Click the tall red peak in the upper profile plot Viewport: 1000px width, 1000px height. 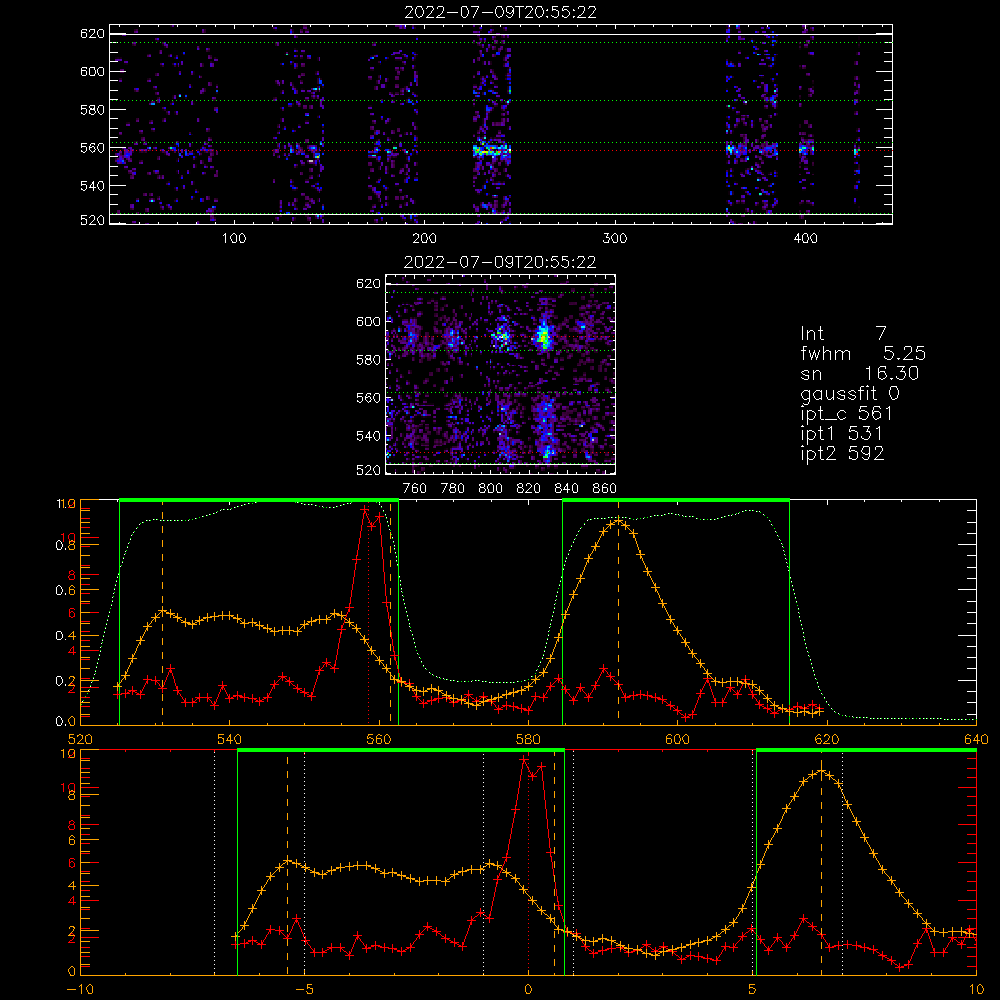(x=365, y=510)
